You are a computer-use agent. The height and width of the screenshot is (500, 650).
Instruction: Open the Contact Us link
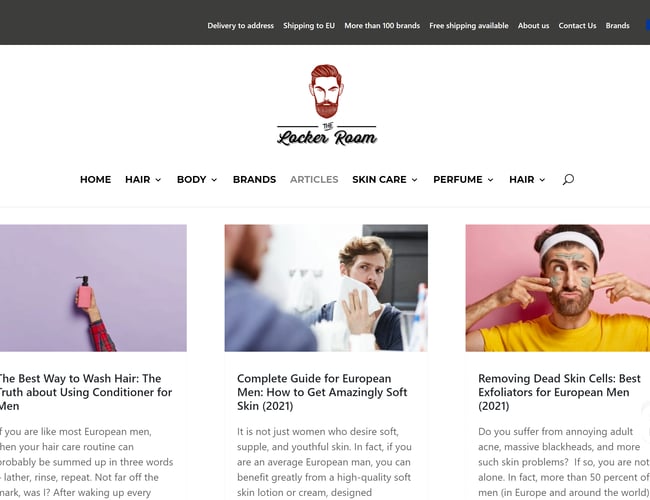pyautogui.click(x=577, y=26)
